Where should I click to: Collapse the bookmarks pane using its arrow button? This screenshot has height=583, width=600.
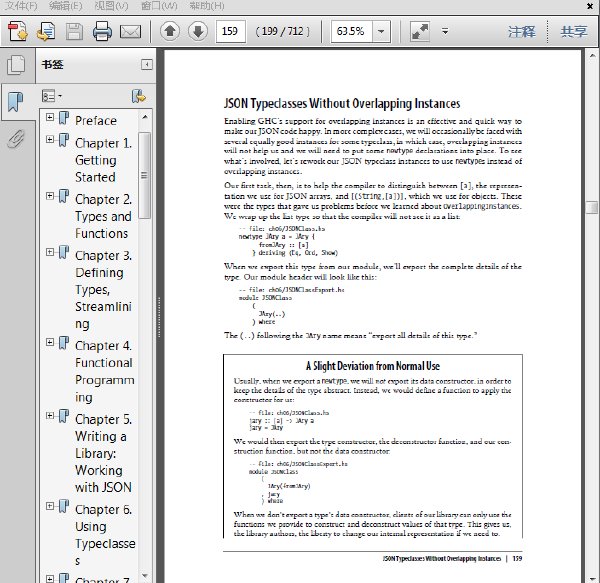coord(147,64)
